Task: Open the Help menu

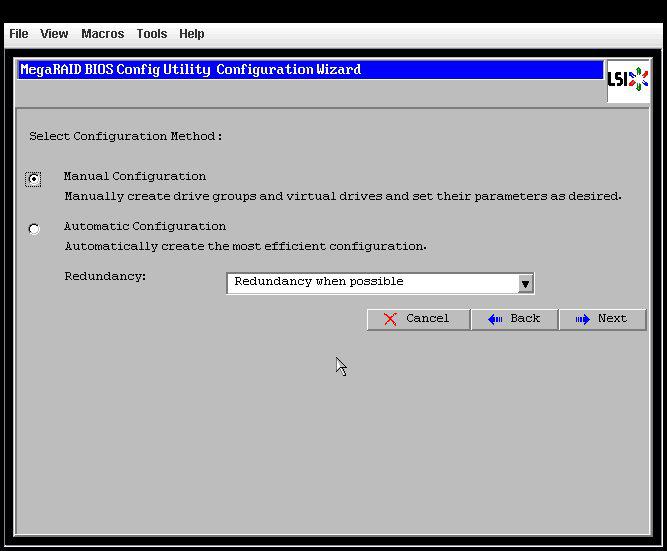Action: [191, 33]
